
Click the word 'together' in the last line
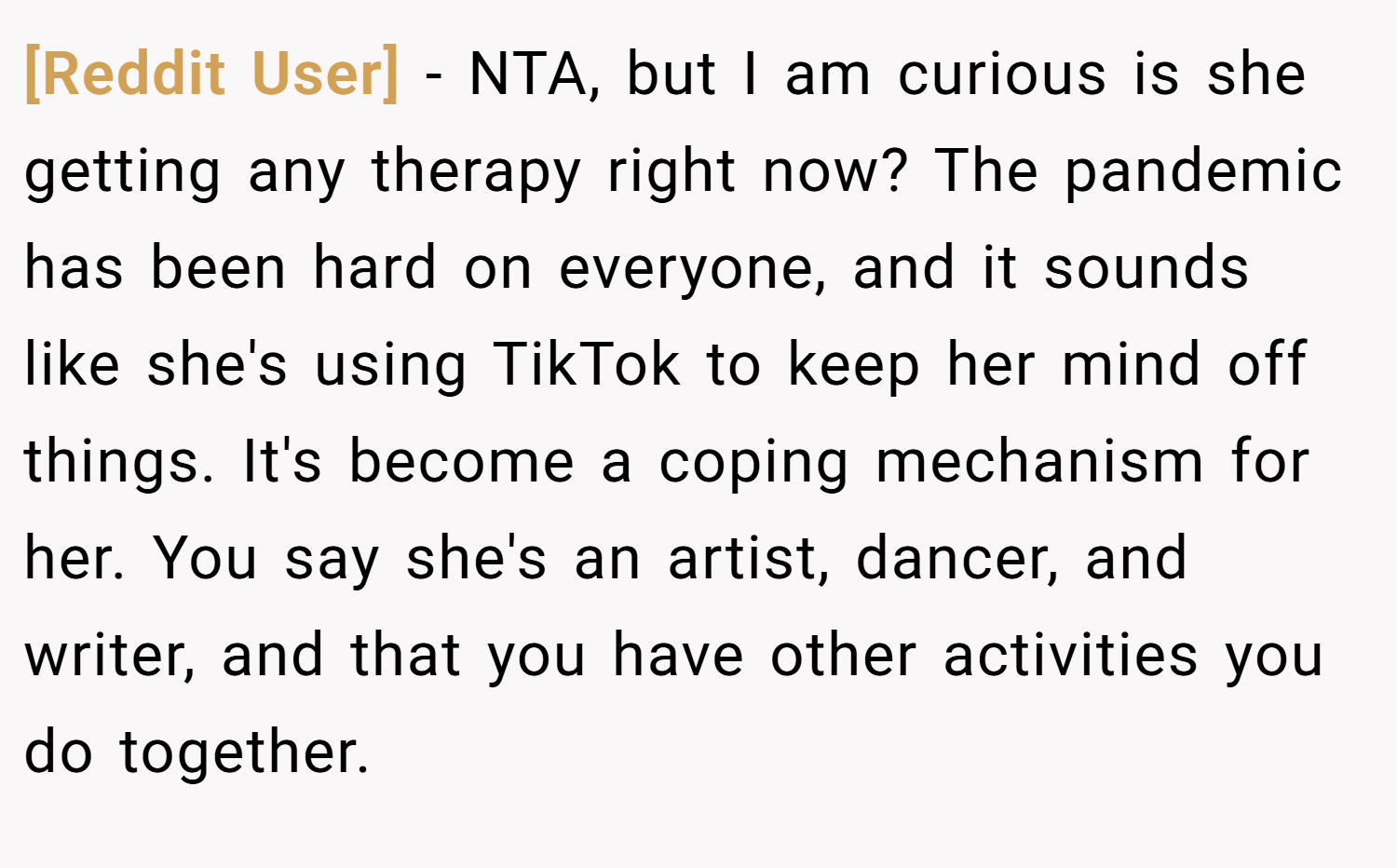coord(244,753)
